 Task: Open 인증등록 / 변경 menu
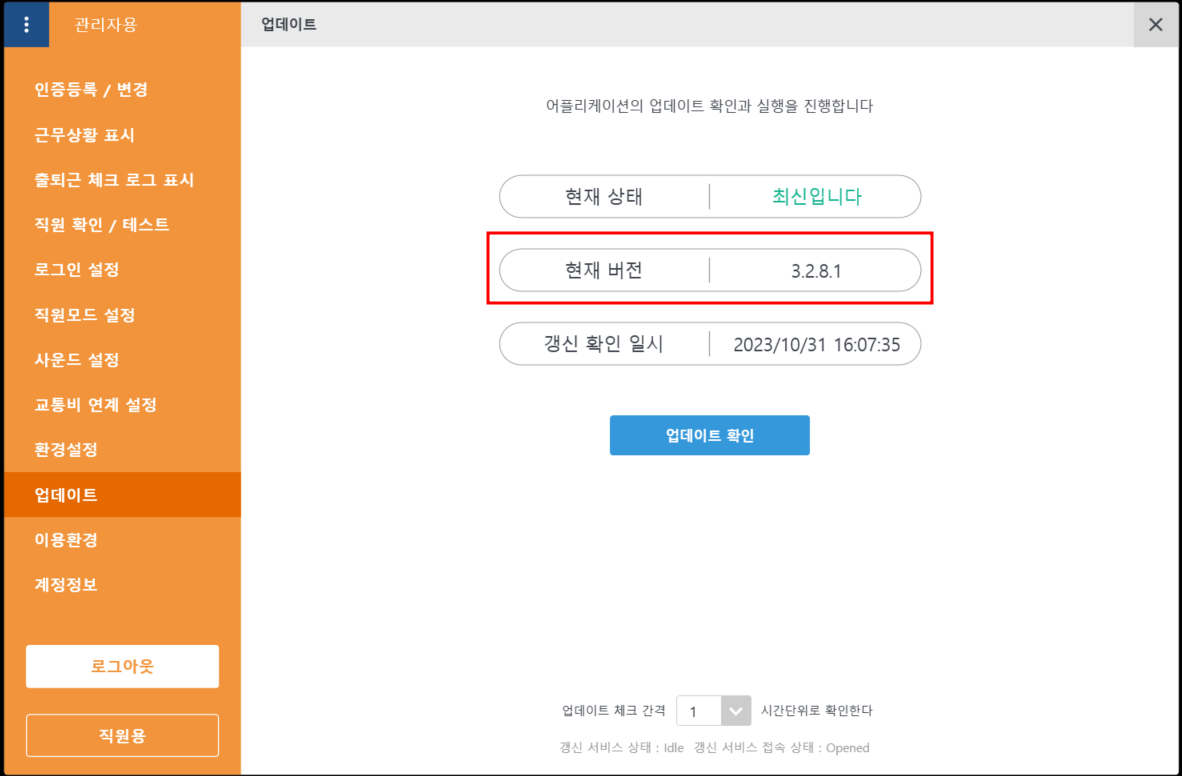pos(91,90)
